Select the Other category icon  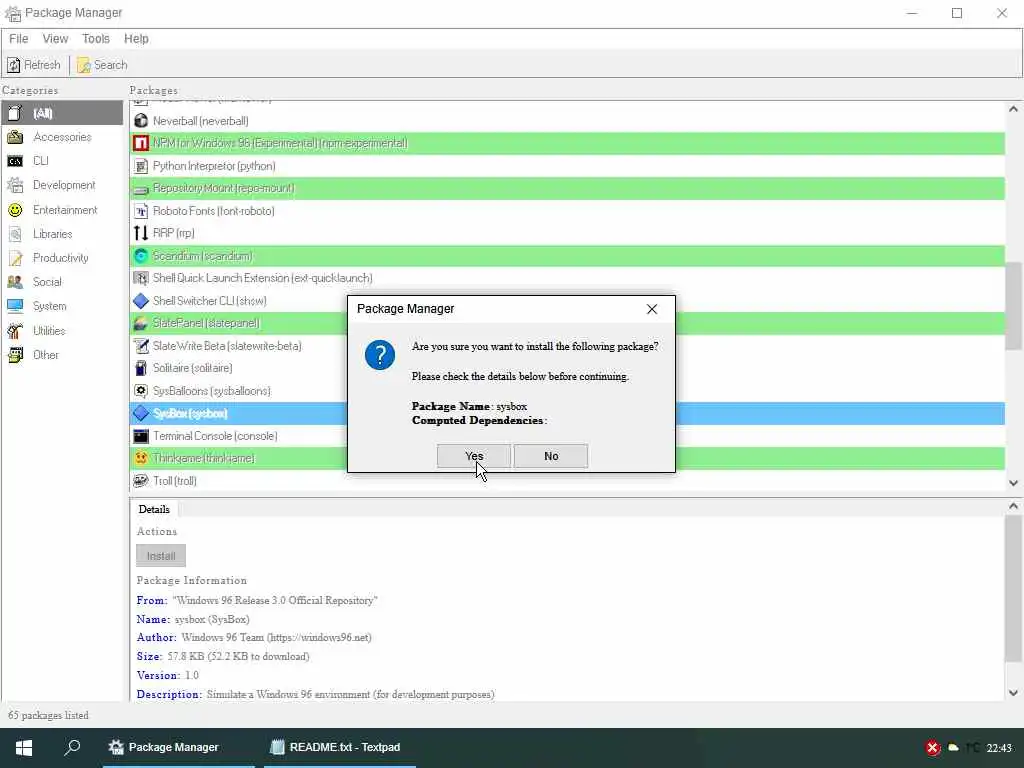(15, 355)
